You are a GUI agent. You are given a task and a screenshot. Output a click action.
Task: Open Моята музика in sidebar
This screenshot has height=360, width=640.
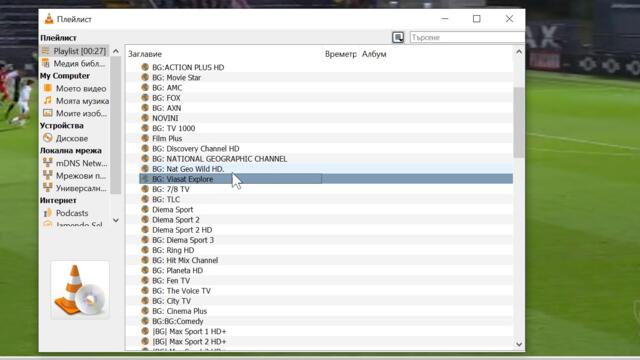click(75, 101)
